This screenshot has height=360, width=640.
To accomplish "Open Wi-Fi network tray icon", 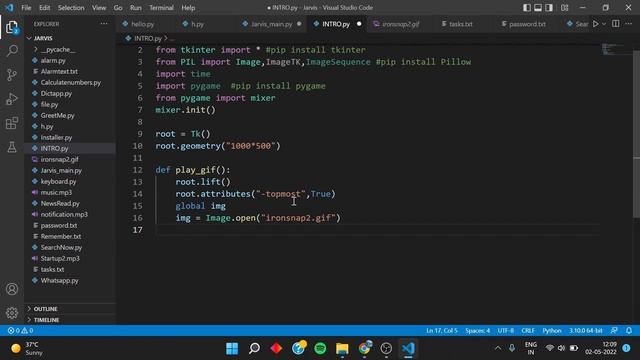I will 550,348.
